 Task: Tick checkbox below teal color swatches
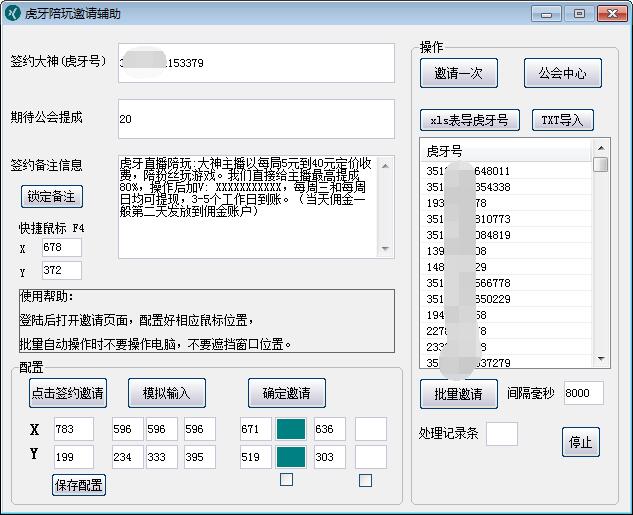coord(286,479)
